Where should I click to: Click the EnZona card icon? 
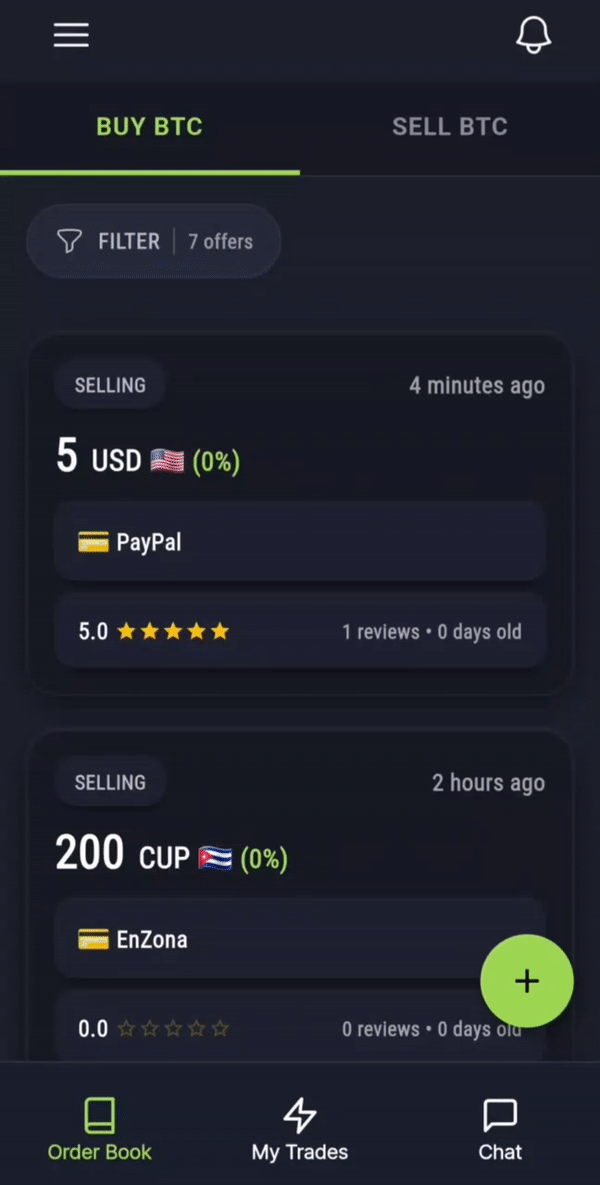(x=93, y=939)
